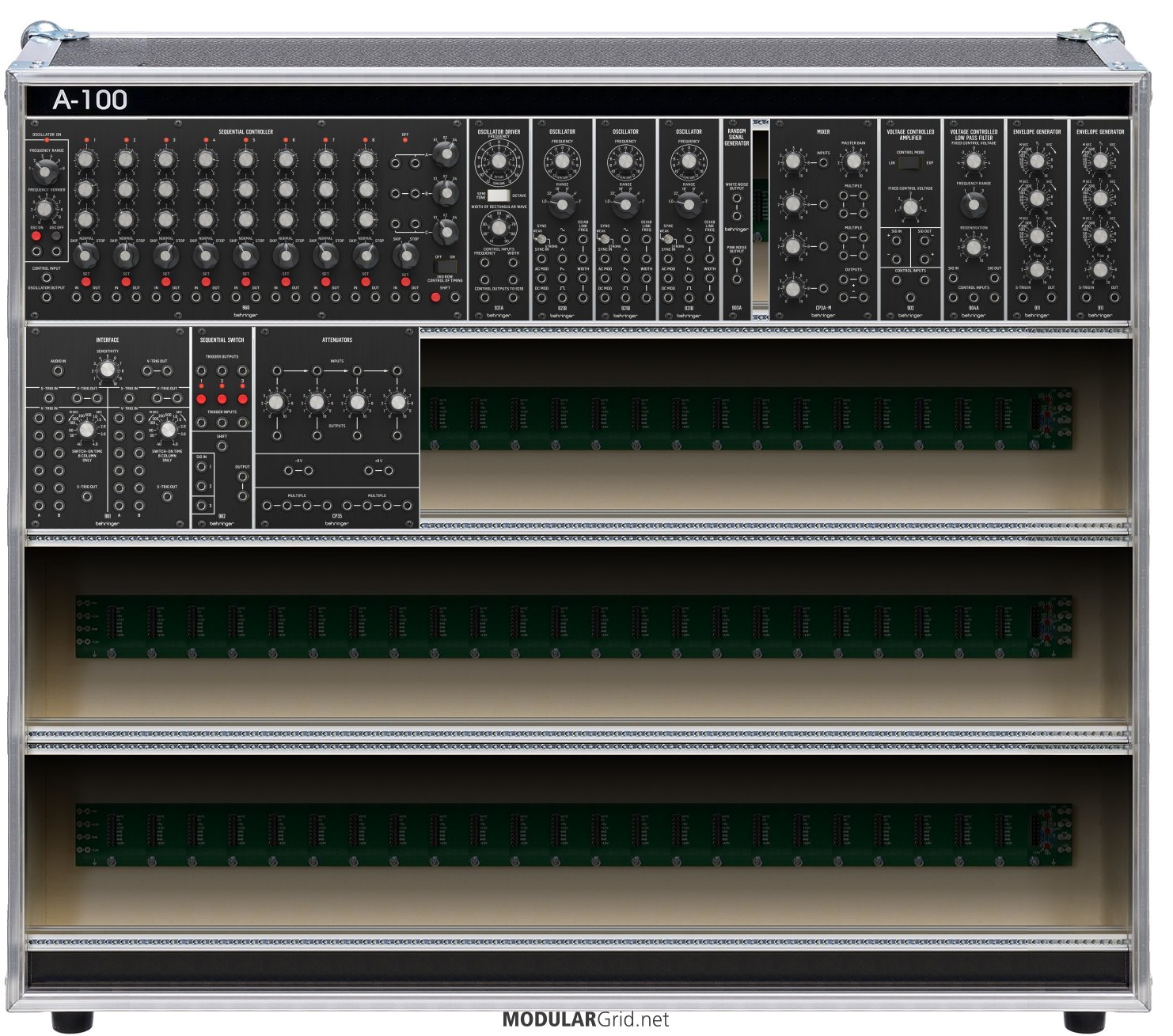Screen dimensions: 1173x1036
Task: Click the top Mixer input level knob
Action: (793, 161)
